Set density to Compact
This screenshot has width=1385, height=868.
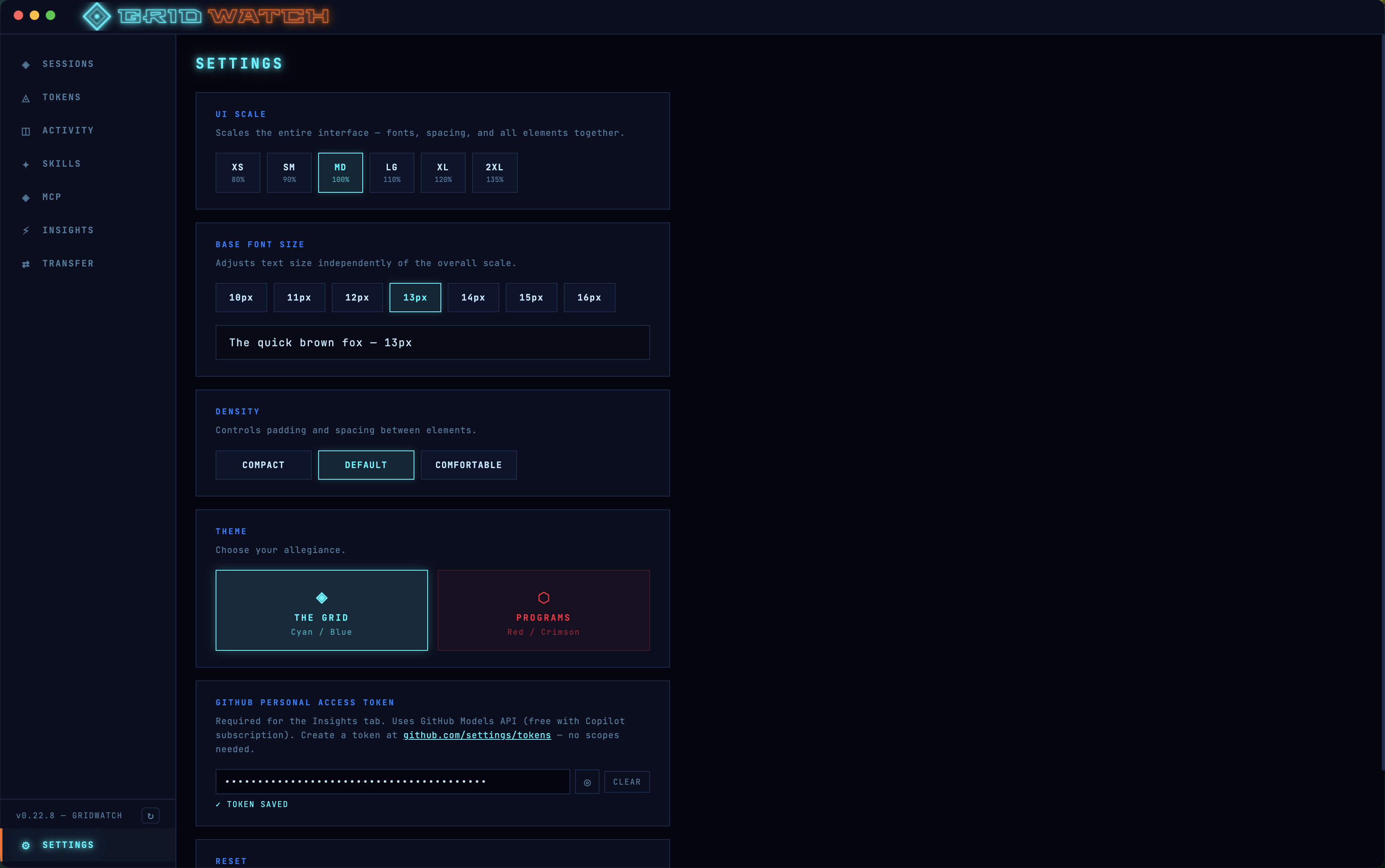click(x=263, y=465)
